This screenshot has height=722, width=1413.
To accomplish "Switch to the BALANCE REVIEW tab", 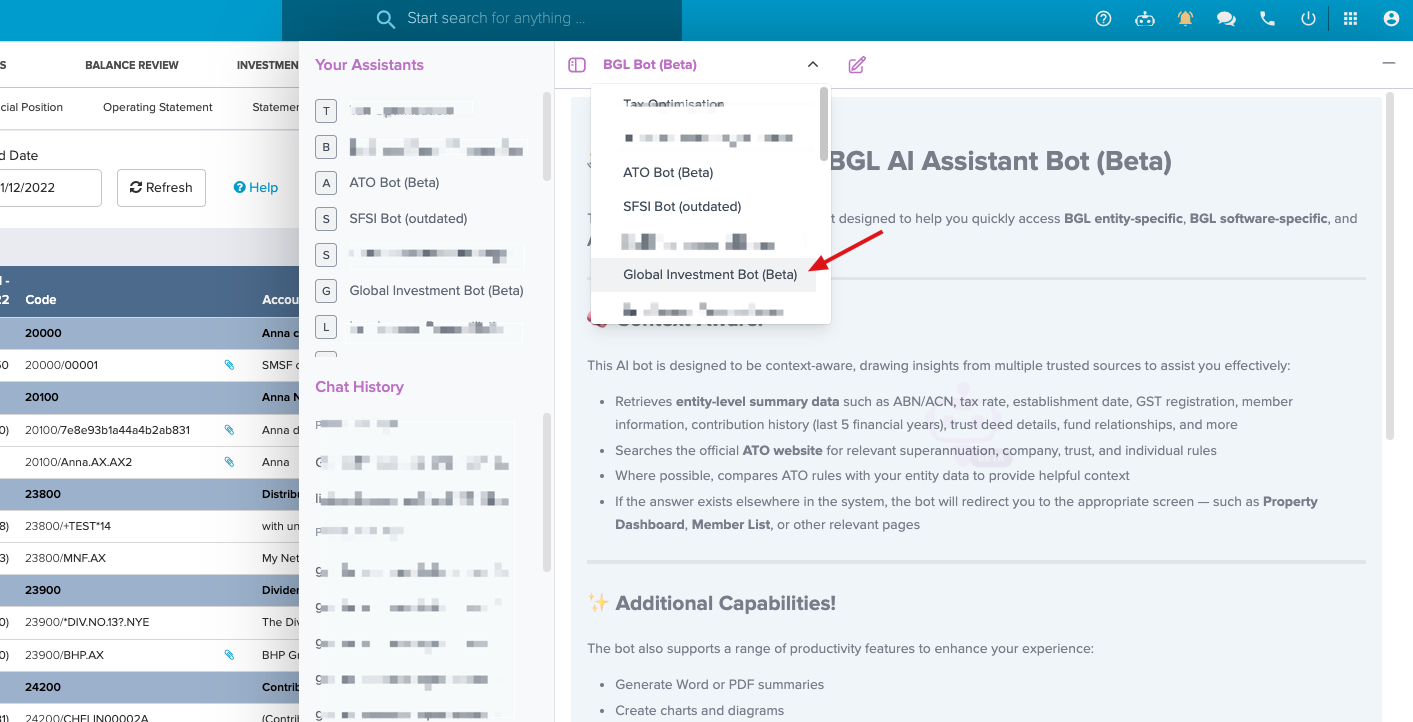I will pyautogui.click(x=132, y=65).
